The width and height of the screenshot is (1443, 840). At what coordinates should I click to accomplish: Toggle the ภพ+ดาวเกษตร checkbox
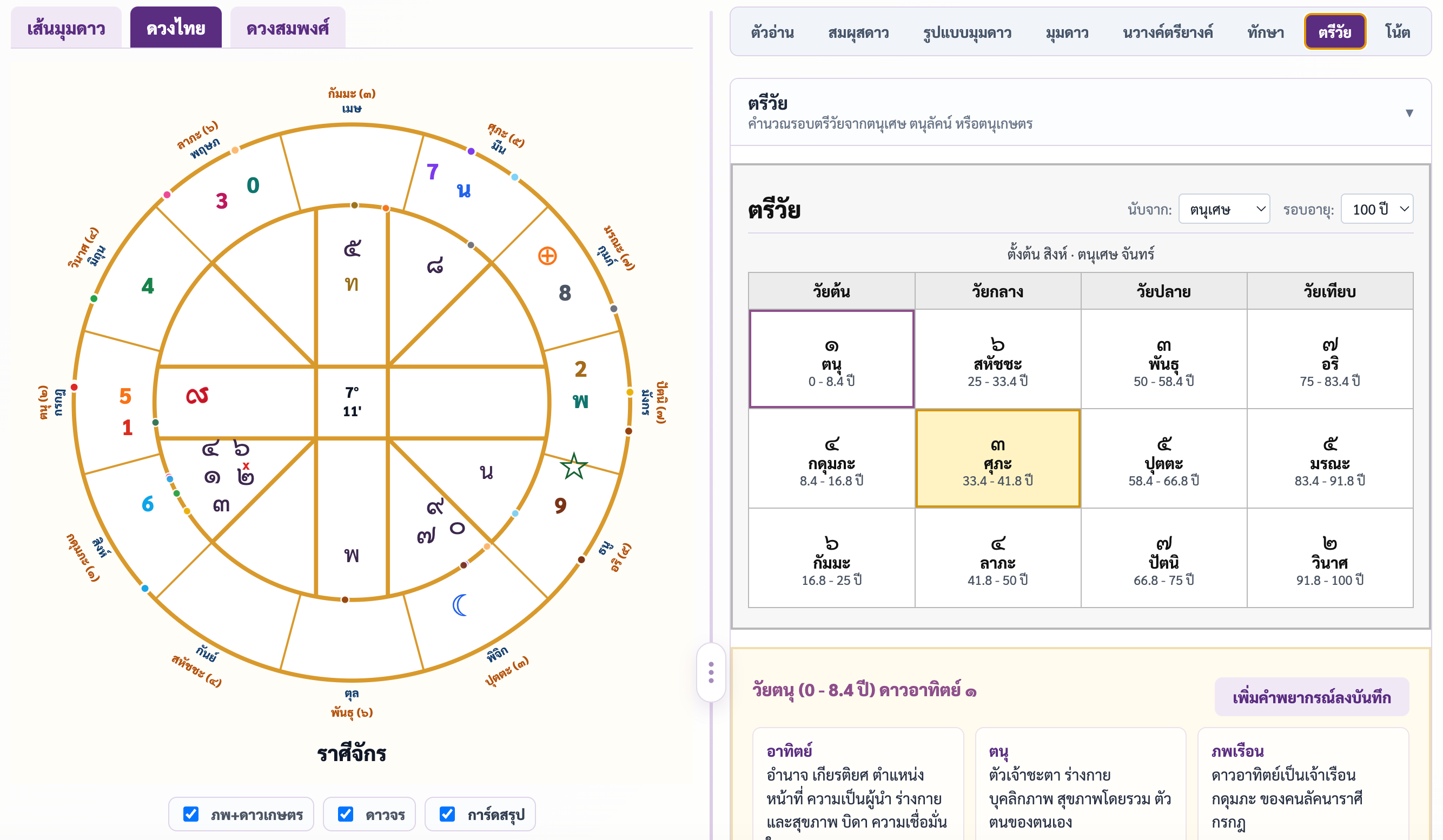click(x=191, y=814)
